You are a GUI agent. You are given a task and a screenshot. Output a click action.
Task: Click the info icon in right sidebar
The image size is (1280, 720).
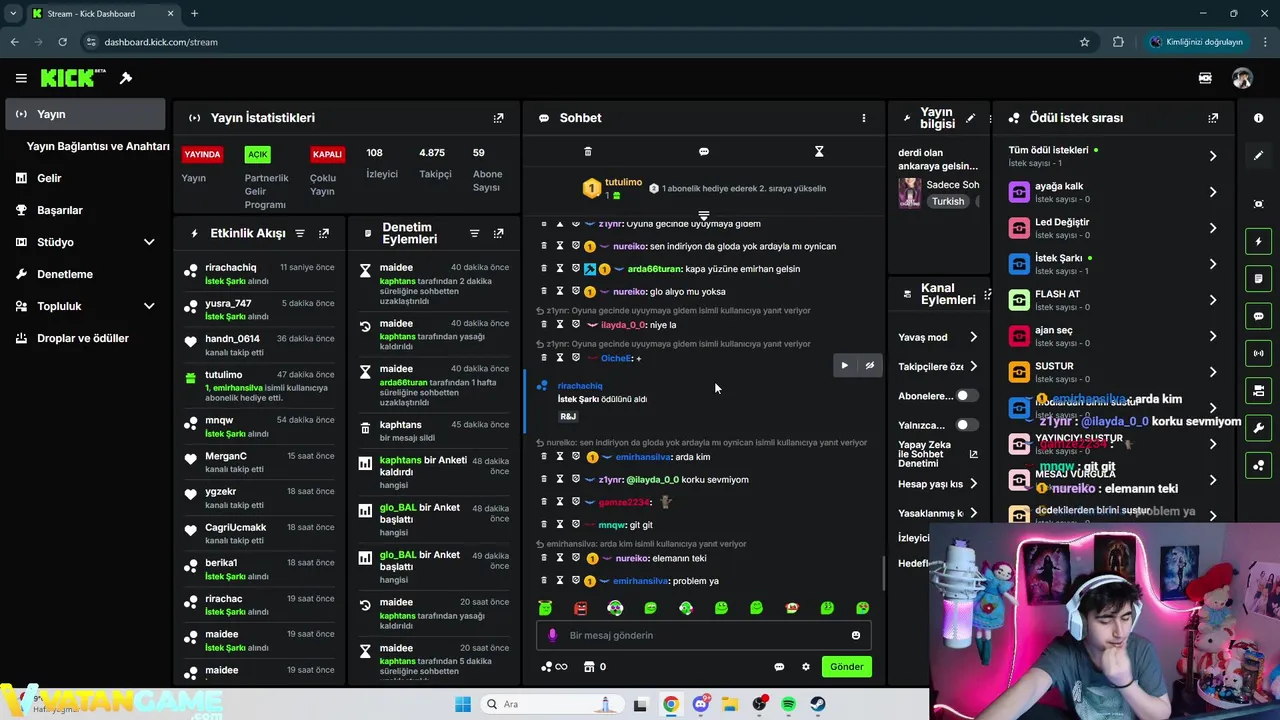pos(1258,118)
